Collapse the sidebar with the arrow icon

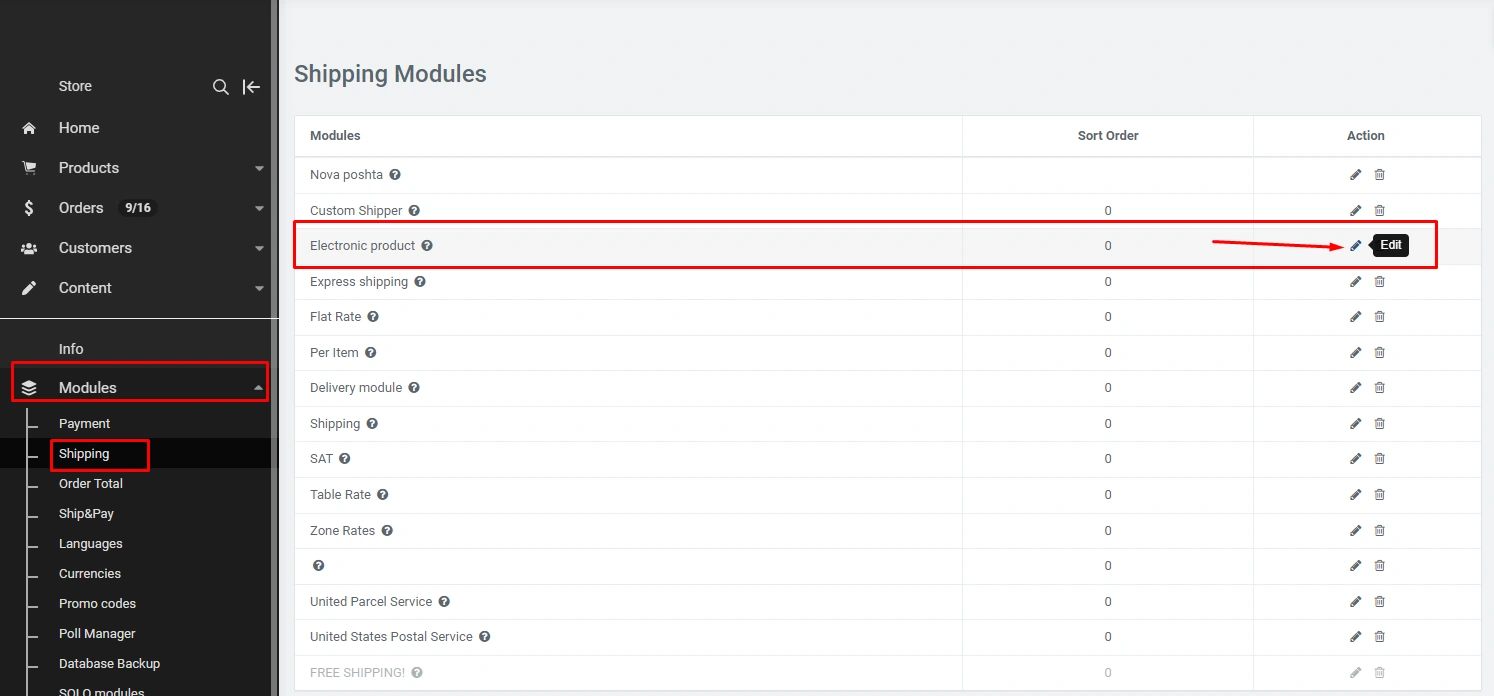coord(251,87)
